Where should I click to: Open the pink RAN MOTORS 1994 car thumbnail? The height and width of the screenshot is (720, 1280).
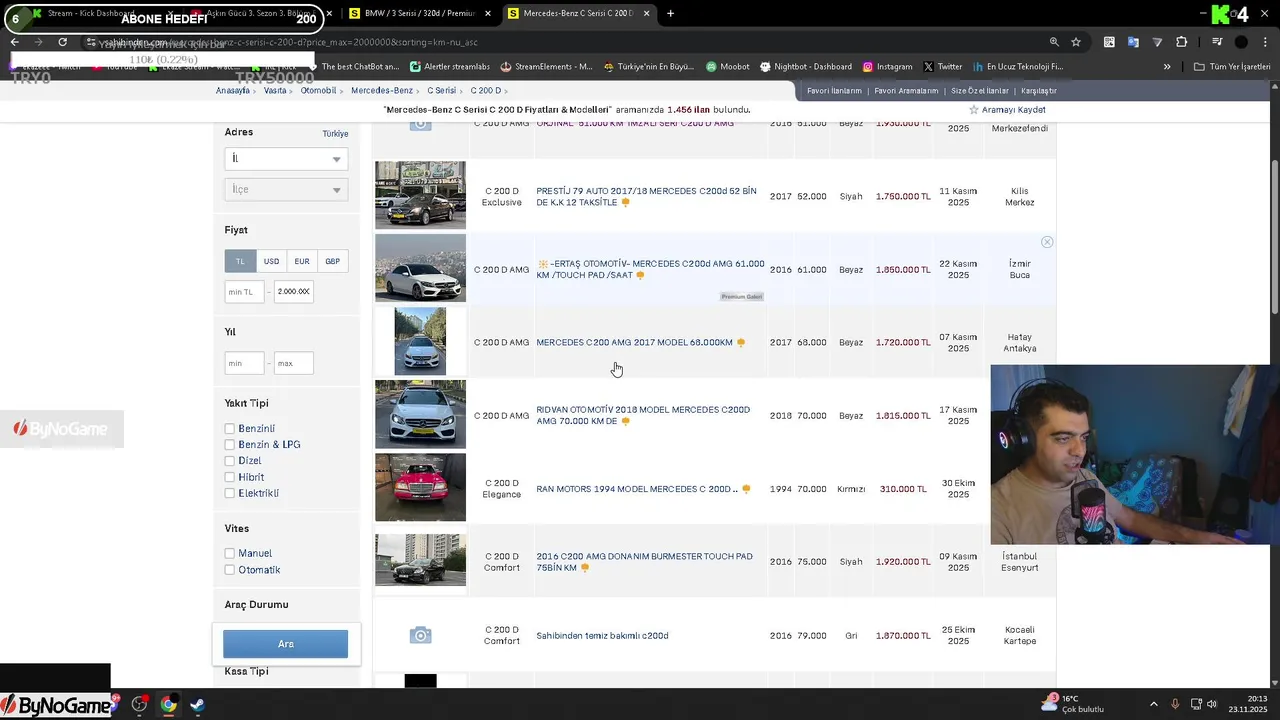pyautogui.click(x=420, y=488)
